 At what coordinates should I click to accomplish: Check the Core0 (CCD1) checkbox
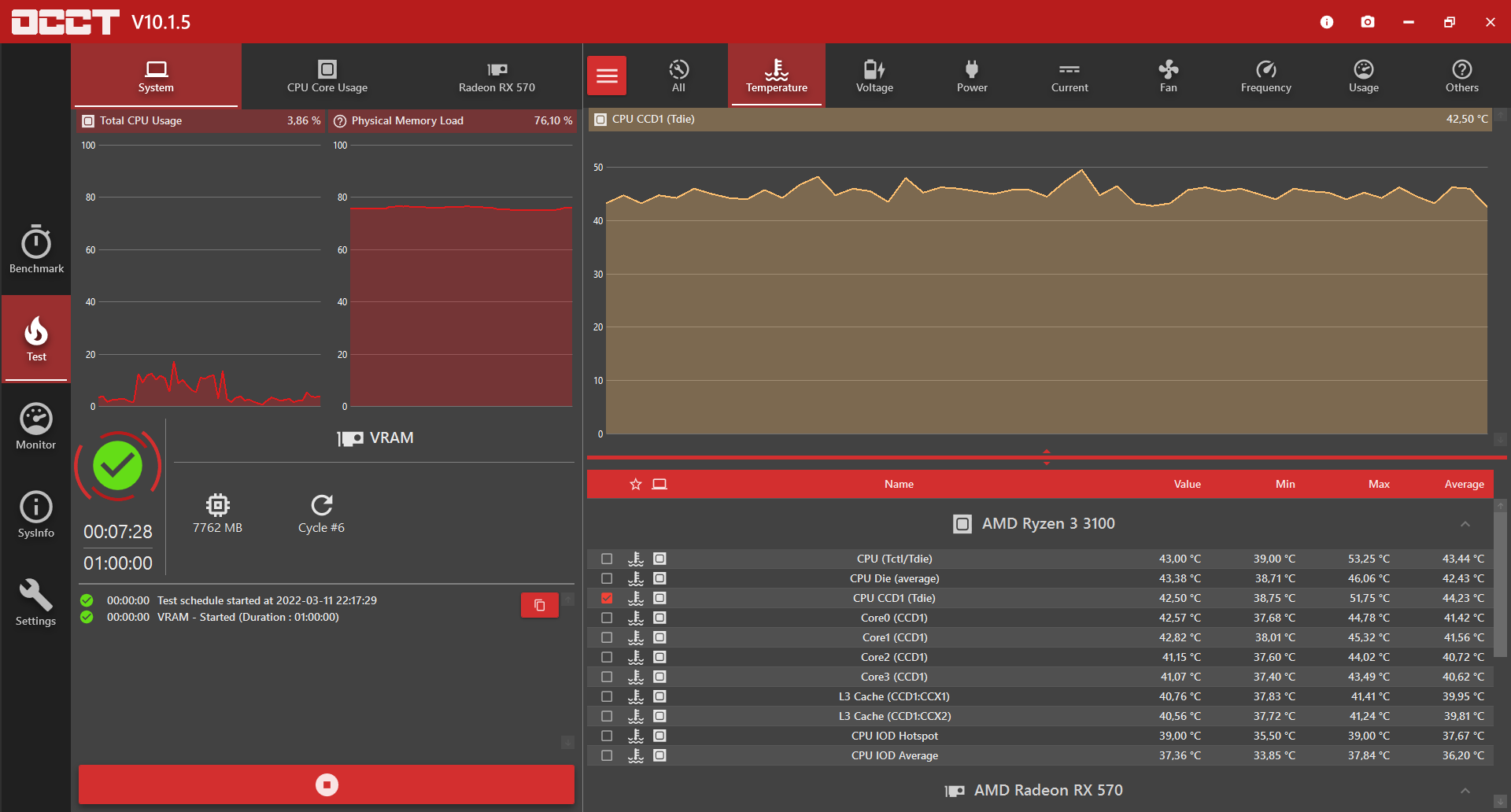(607, 618)
